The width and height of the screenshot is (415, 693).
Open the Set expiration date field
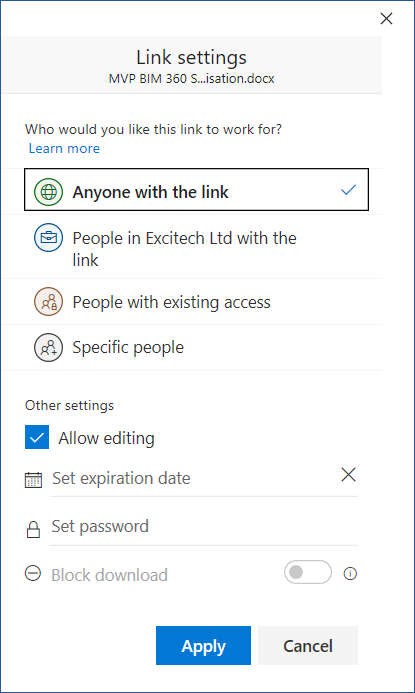click(x=194, y=479)
